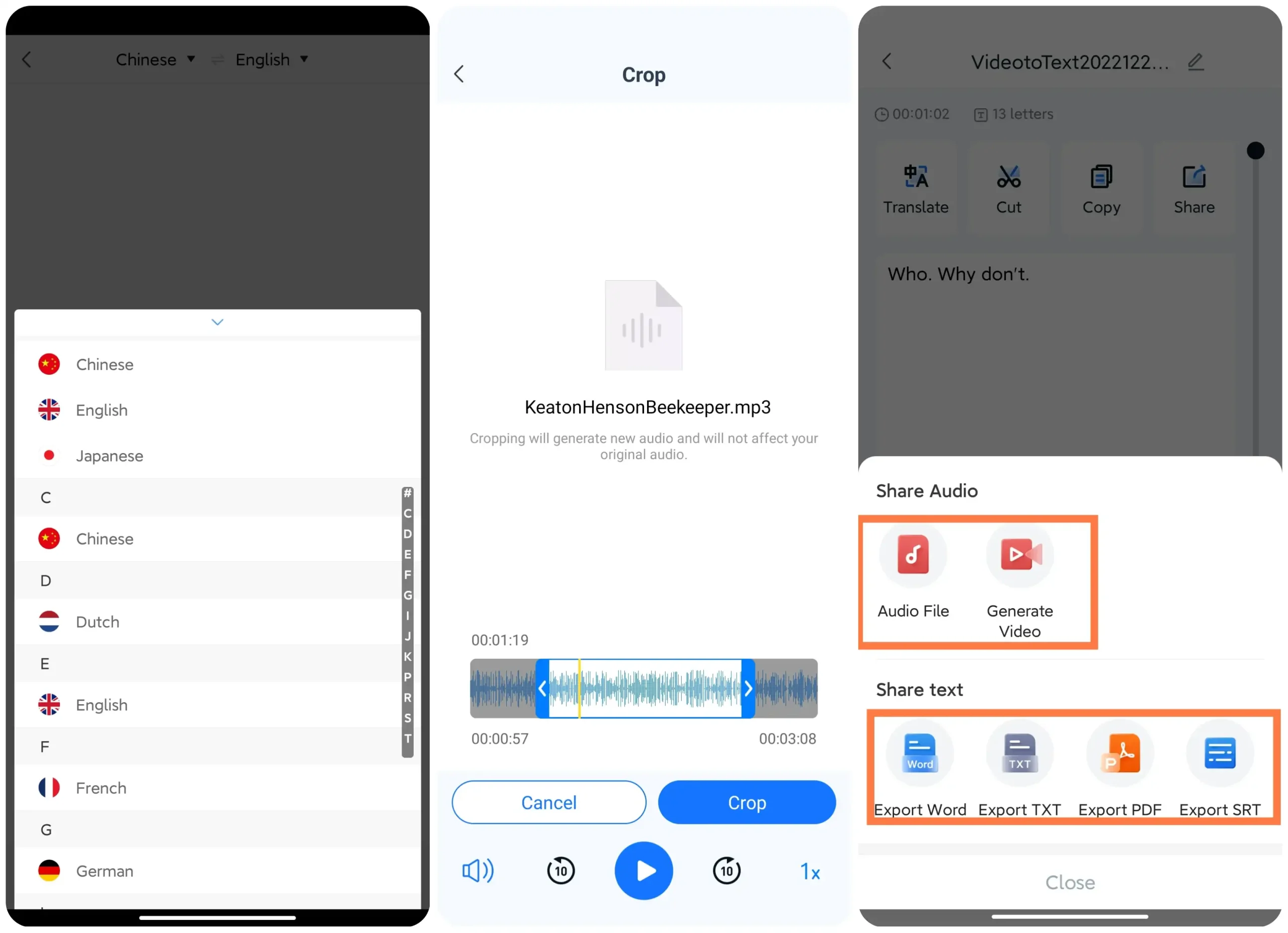The width and height of the screenshot is (1288, 933).
Task: Play the KeatonHensonBeekeeper audio file
Action: pyautogui.click(x=644, y=870)
